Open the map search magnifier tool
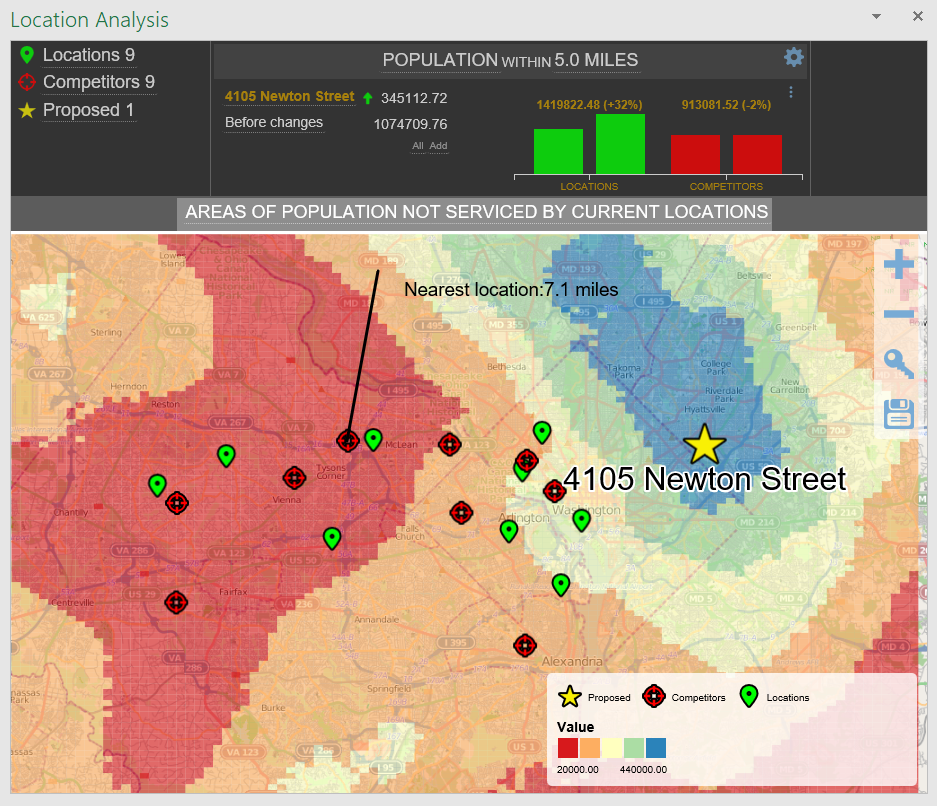This screenshot has width=937, height=806. (x=899, y=363)
